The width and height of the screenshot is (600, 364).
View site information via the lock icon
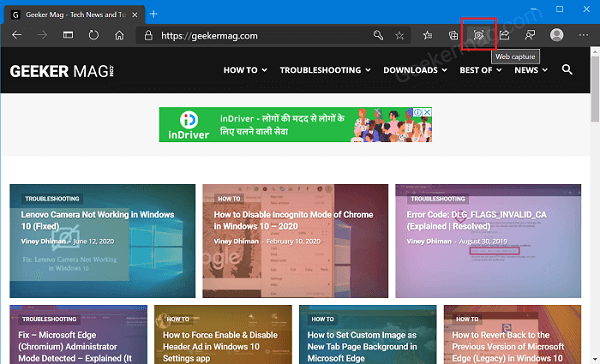(x=148, y=36)
